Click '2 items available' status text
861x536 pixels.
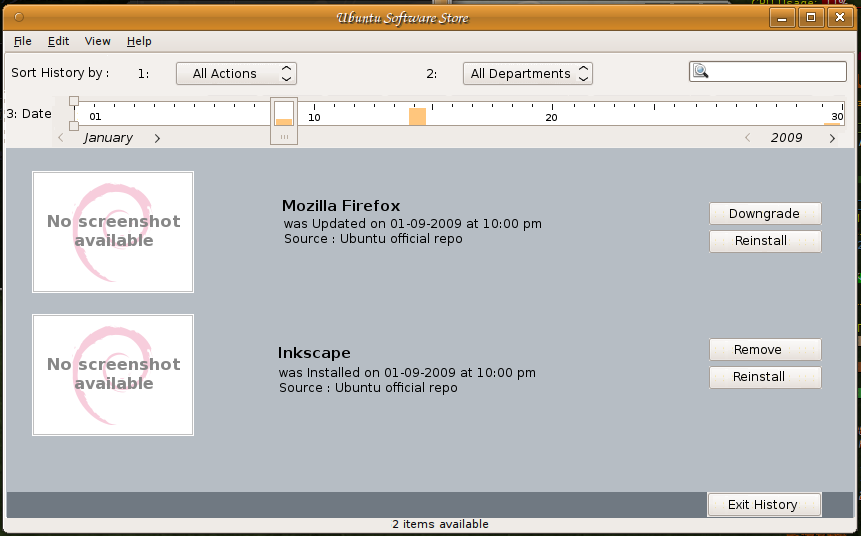click(440, 524)
